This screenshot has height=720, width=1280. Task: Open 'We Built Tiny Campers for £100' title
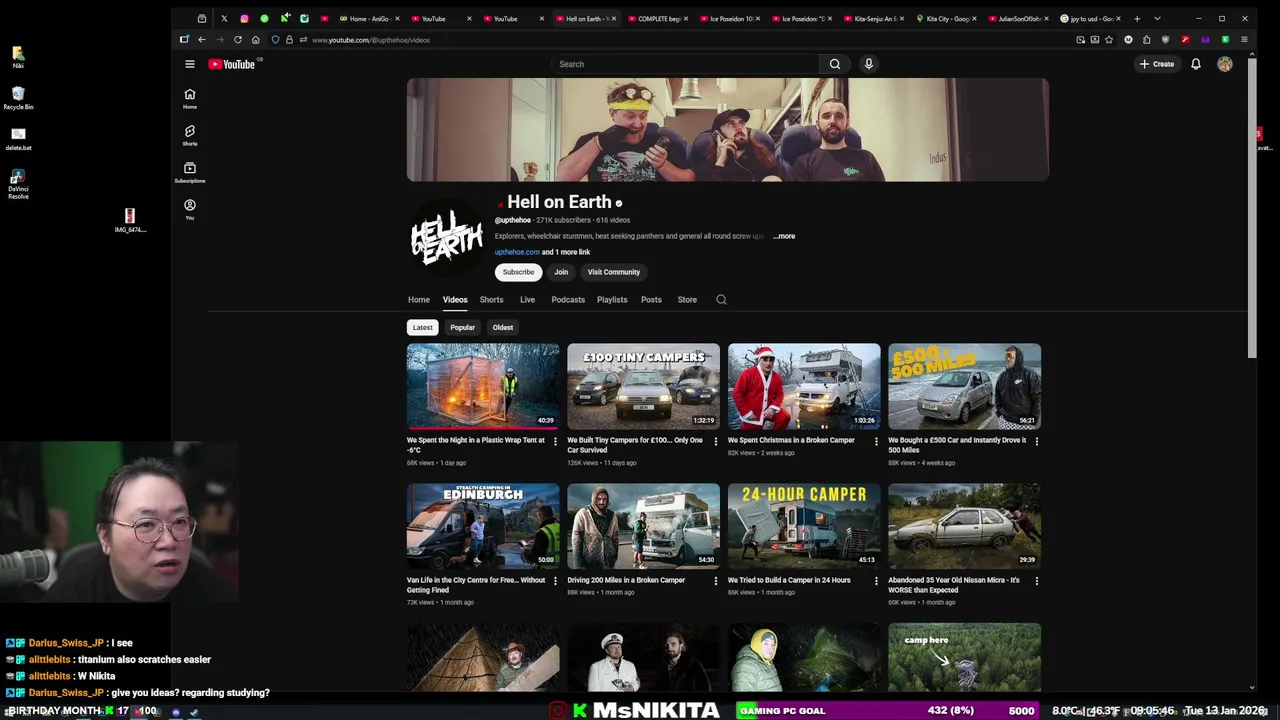pos(635,445)
